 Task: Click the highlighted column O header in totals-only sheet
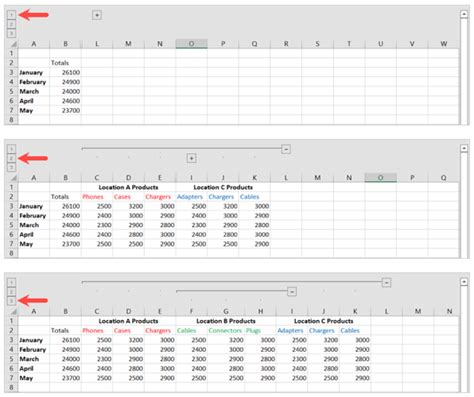[191, 44]
